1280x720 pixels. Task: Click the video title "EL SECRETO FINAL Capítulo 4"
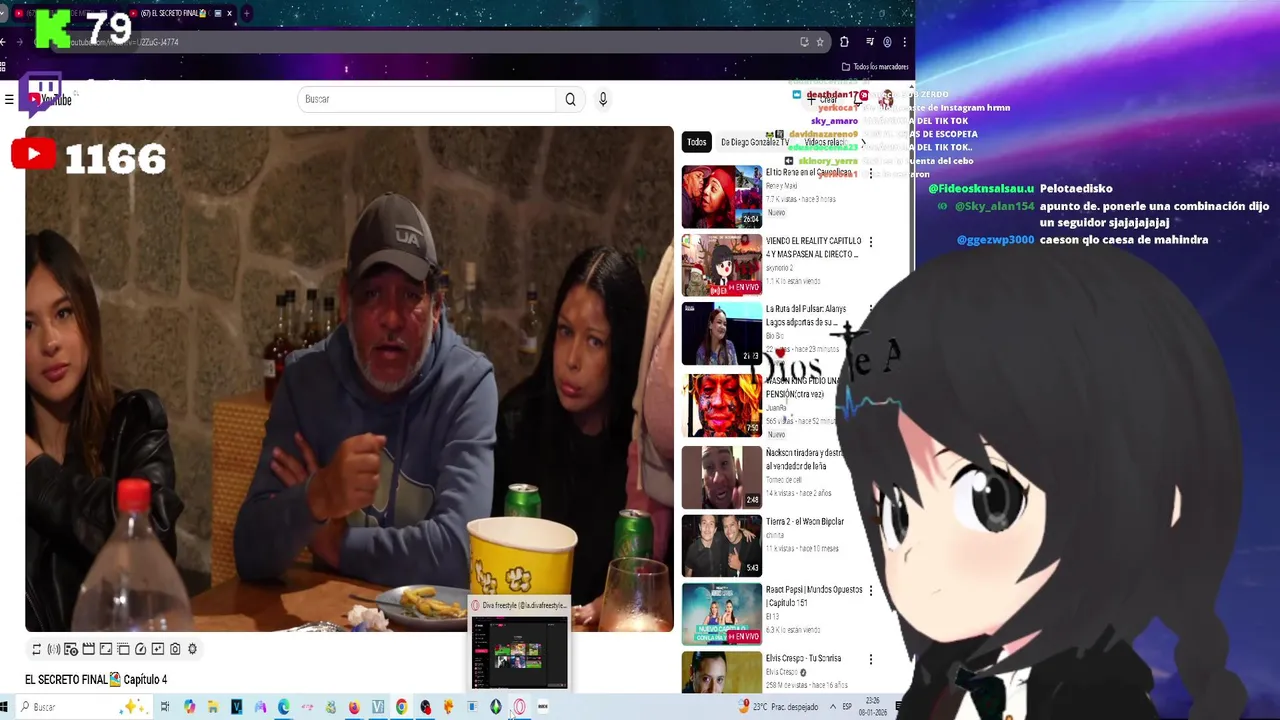tap(96, 680)
